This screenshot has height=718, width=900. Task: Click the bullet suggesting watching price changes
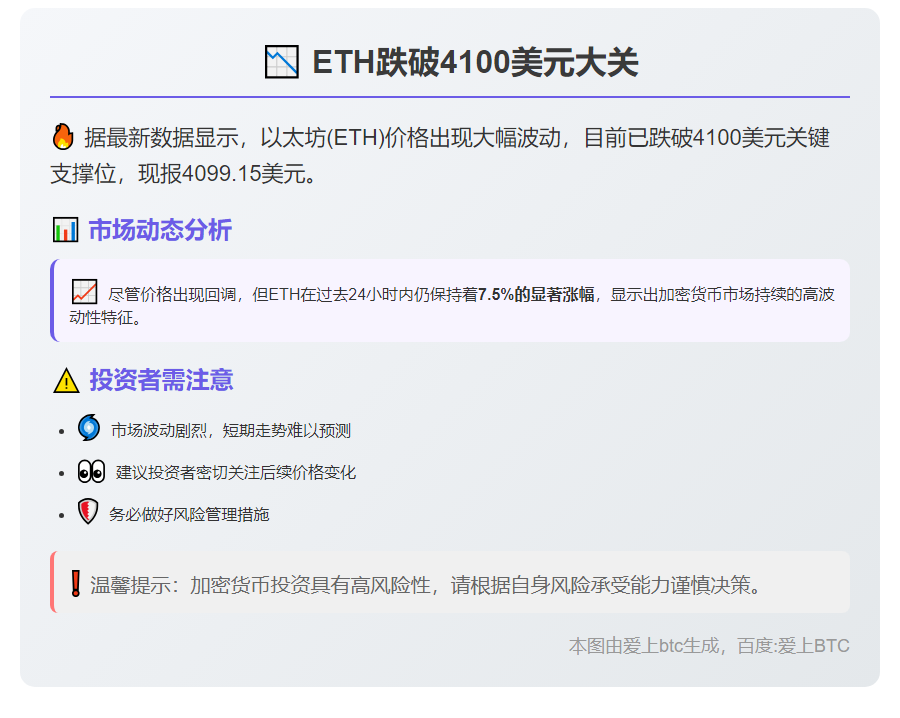coord(237,472)
